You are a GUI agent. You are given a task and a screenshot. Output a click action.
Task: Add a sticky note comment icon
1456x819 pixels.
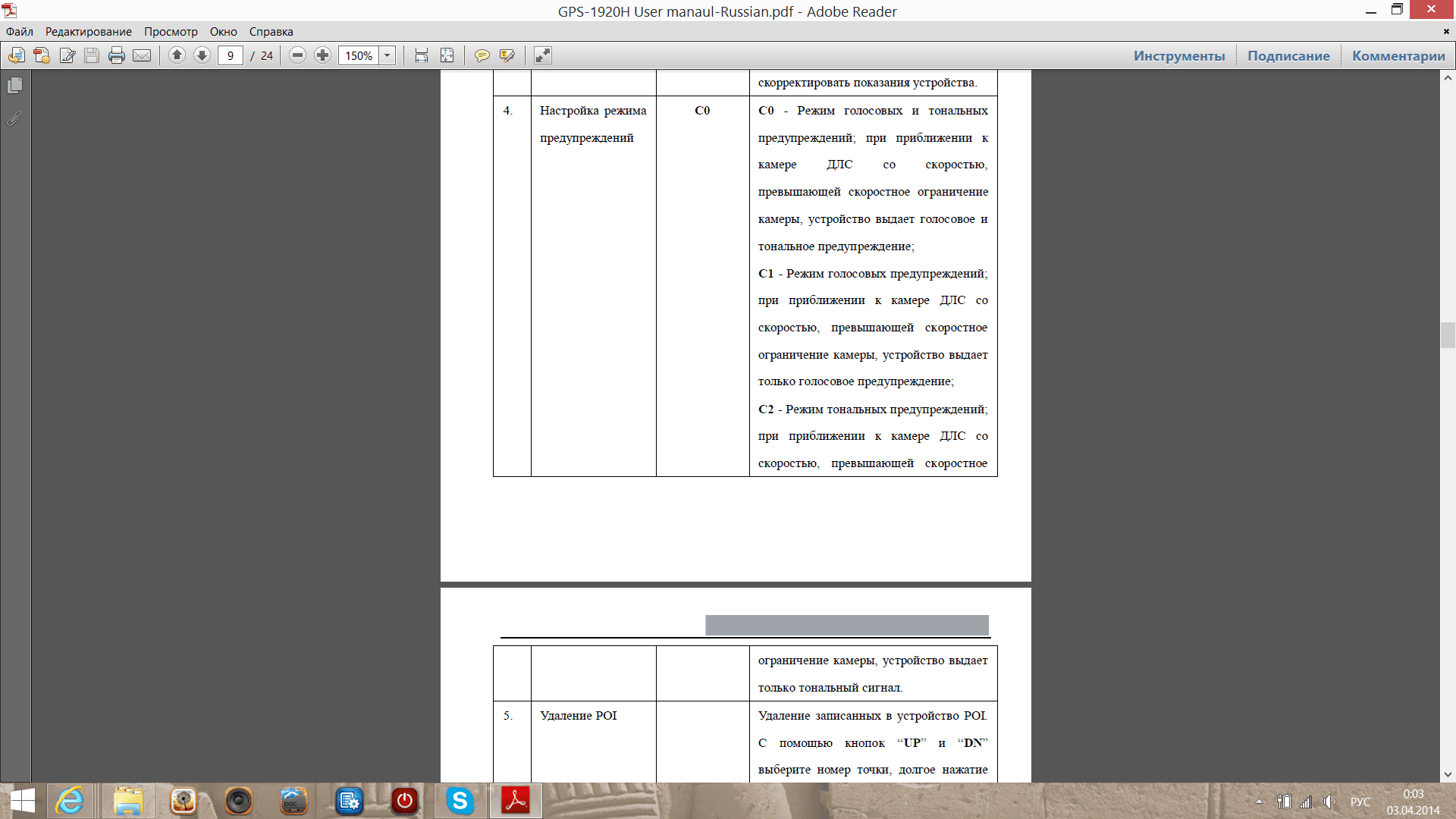[x=482, y=55]
